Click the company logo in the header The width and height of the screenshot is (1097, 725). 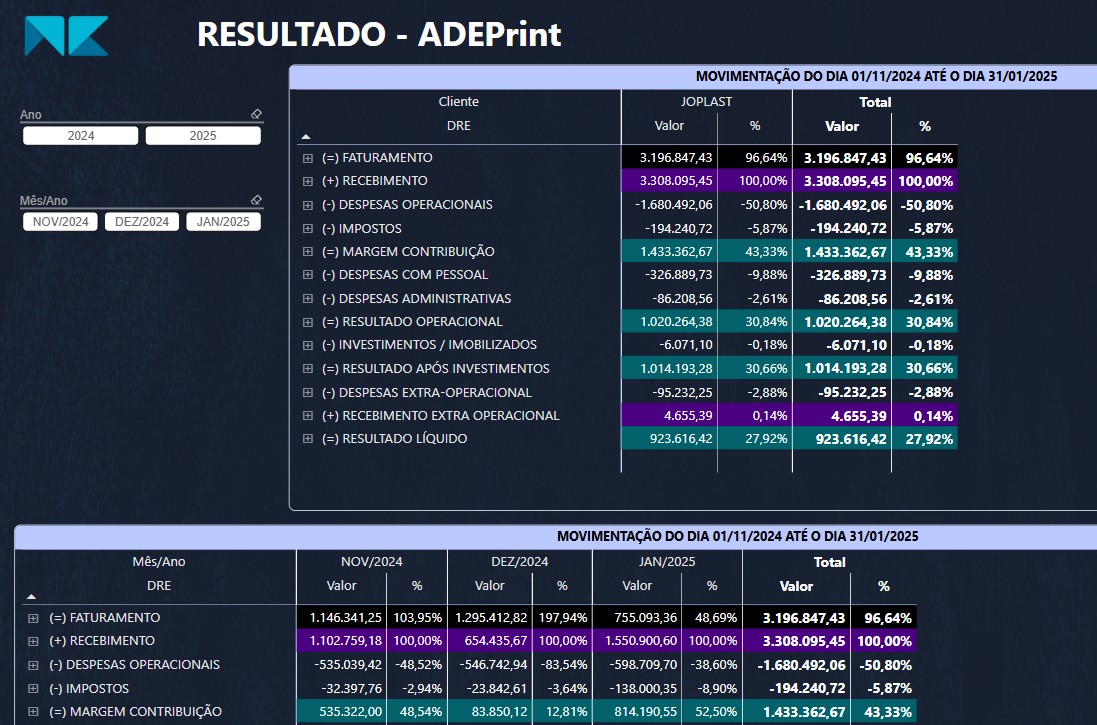click(66, 36)
